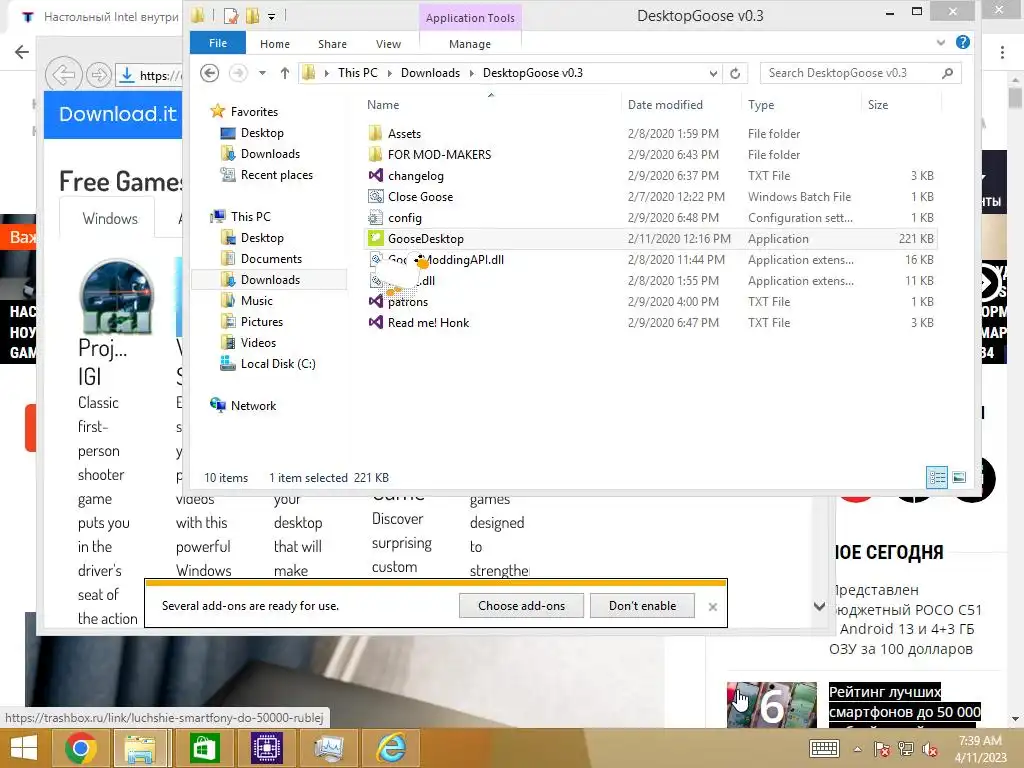Open the File tab
1024x768 pixels.
pyautogui.click(x=218, y=43)
